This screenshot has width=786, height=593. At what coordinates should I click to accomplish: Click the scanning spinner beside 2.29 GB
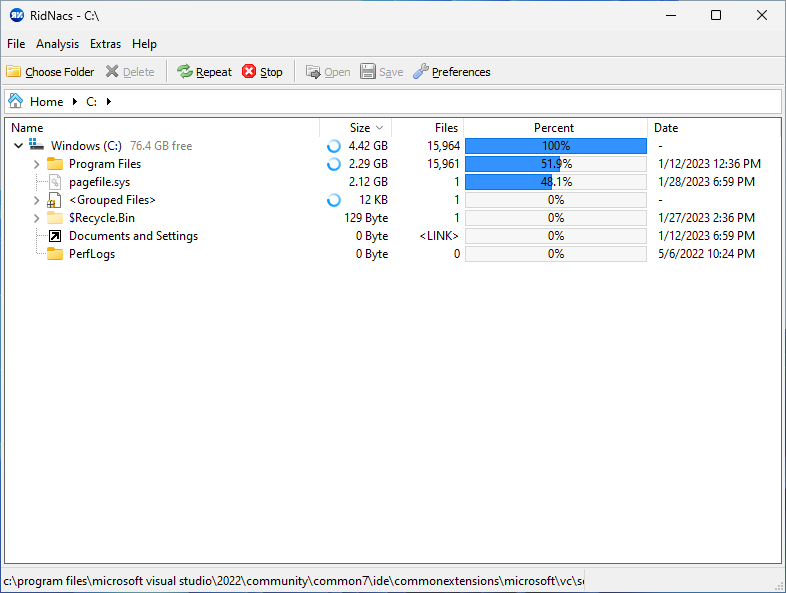tap(334, 164)
